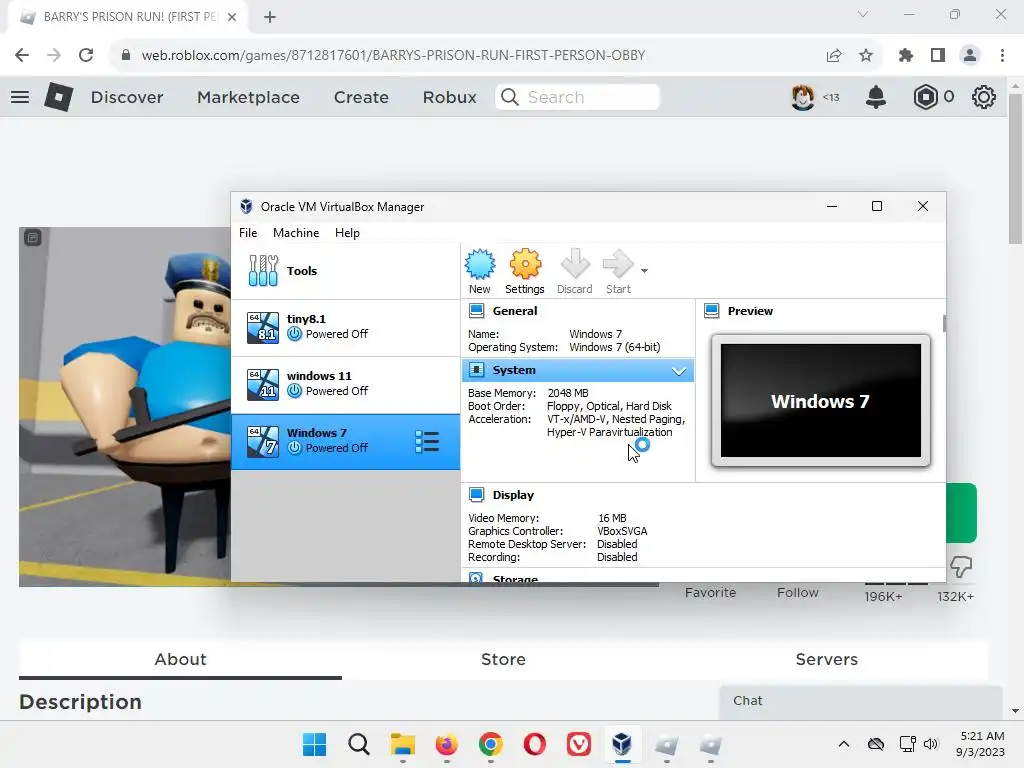Image resolution: width=1024 pixels, height=768 pixels.
Task: Show hidden system tray icons
Action: (844, 744)
